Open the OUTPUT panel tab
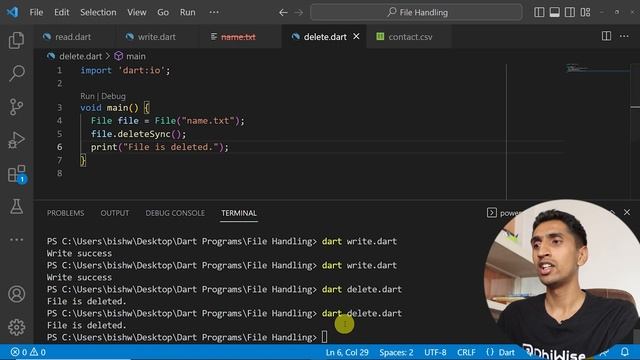Image resolution: width=640 pixels, height=360 pixels. pyautogui.click(x=115, y=213)
